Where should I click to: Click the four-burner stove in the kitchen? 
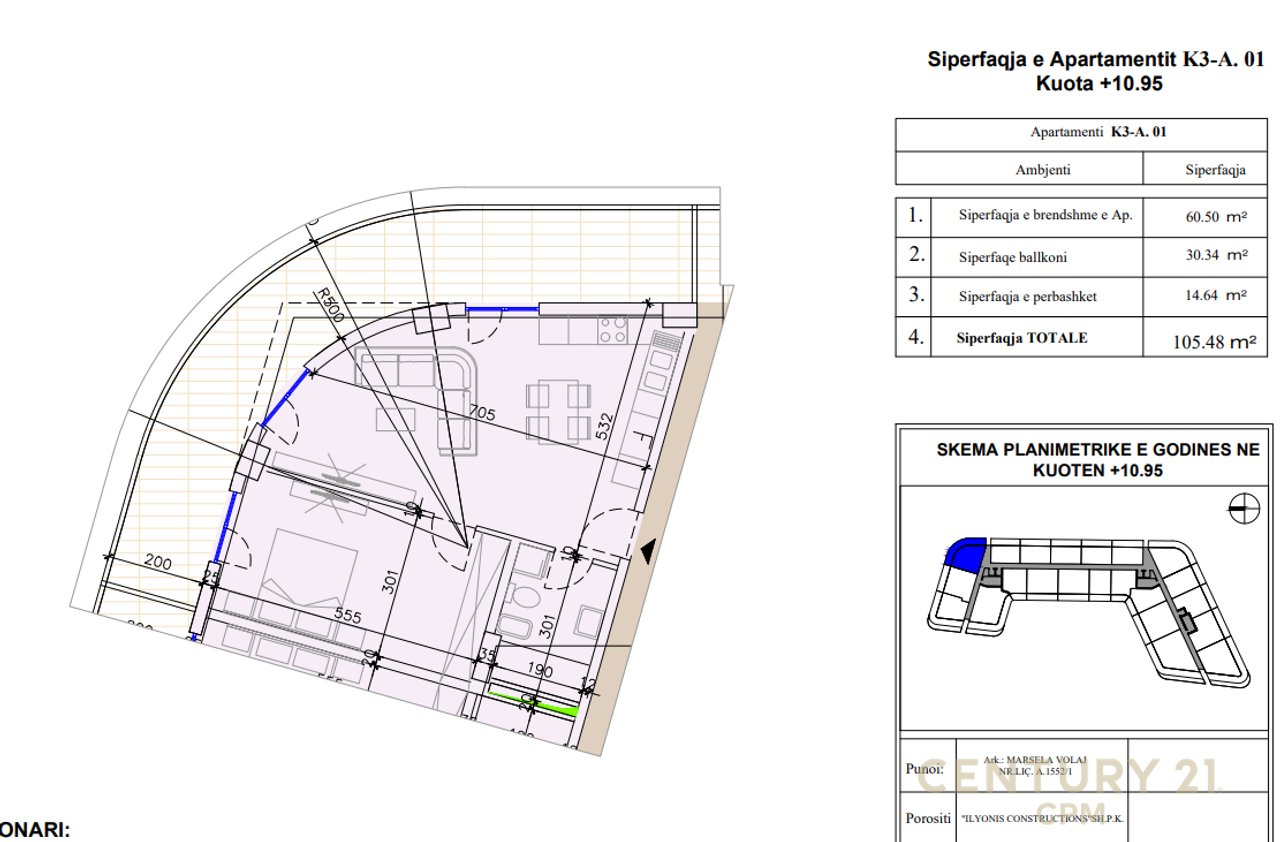[613, 329]
